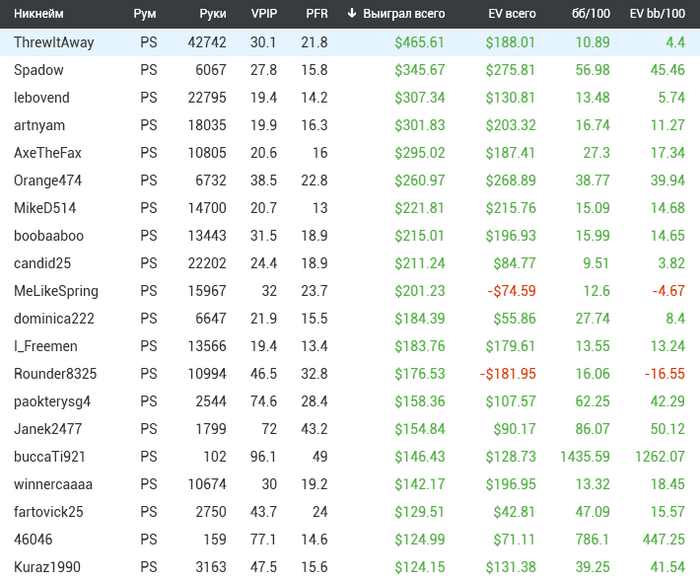Screen dimensions: 700x579
Task: Click hands count 18035
Action: 207,125
